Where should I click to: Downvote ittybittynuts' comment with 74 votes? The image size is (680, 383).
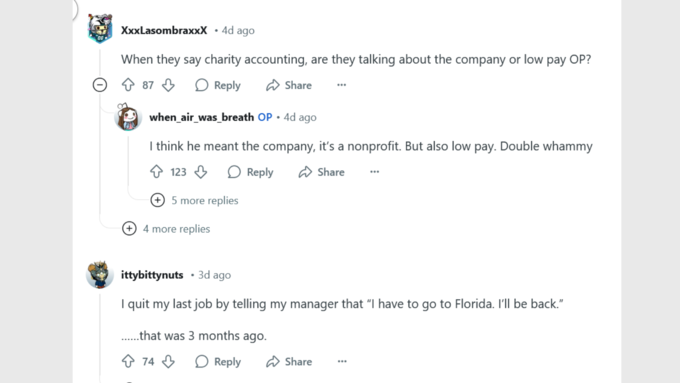click(168, 361)
